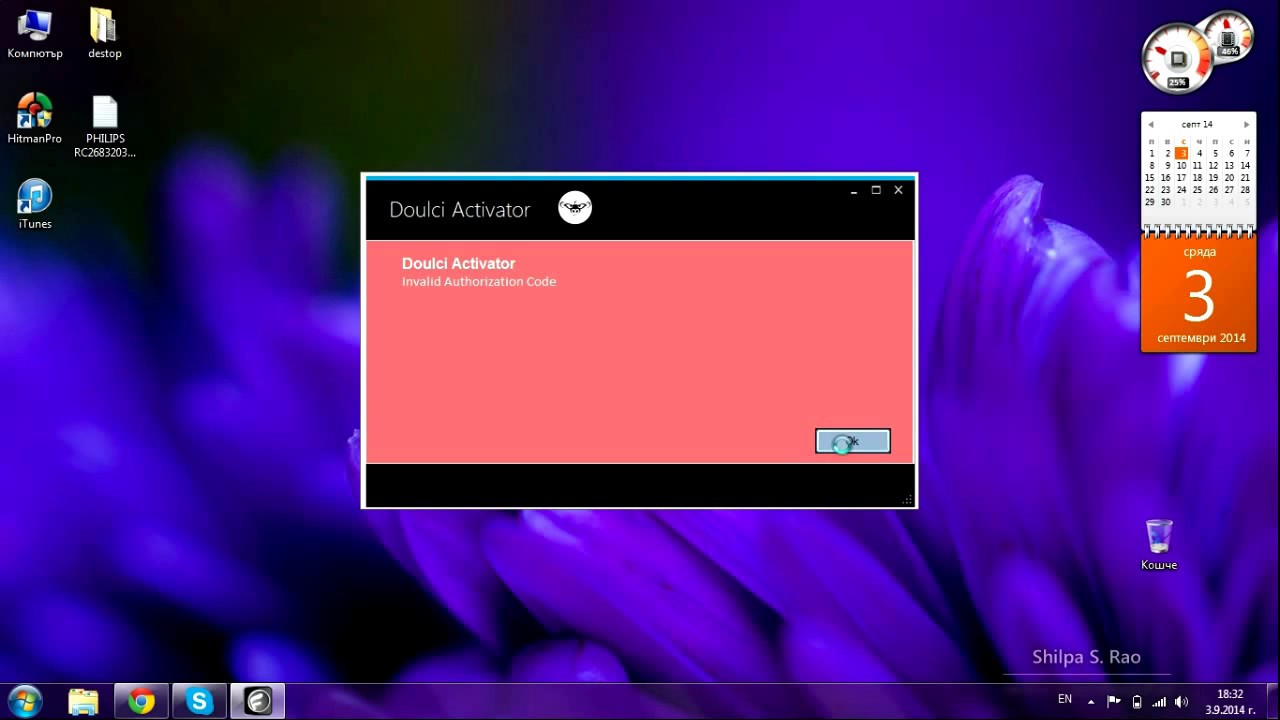Go to next month in calendar gadget
This screenshot has width=1280, height=720.
[x=1246, y=124]
